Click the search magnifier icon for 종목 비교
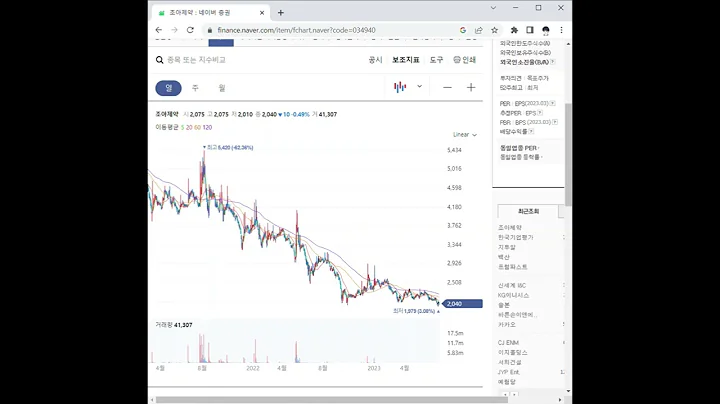This screenshot has width=720, height=404. [x=159, y=60]
